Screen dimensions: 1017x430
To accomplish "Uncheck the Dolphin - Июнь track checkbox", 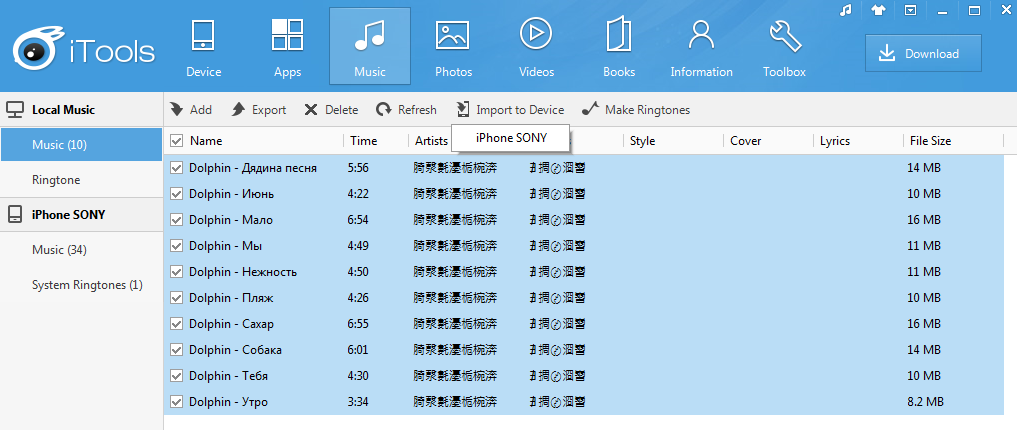I will [177, 194].
